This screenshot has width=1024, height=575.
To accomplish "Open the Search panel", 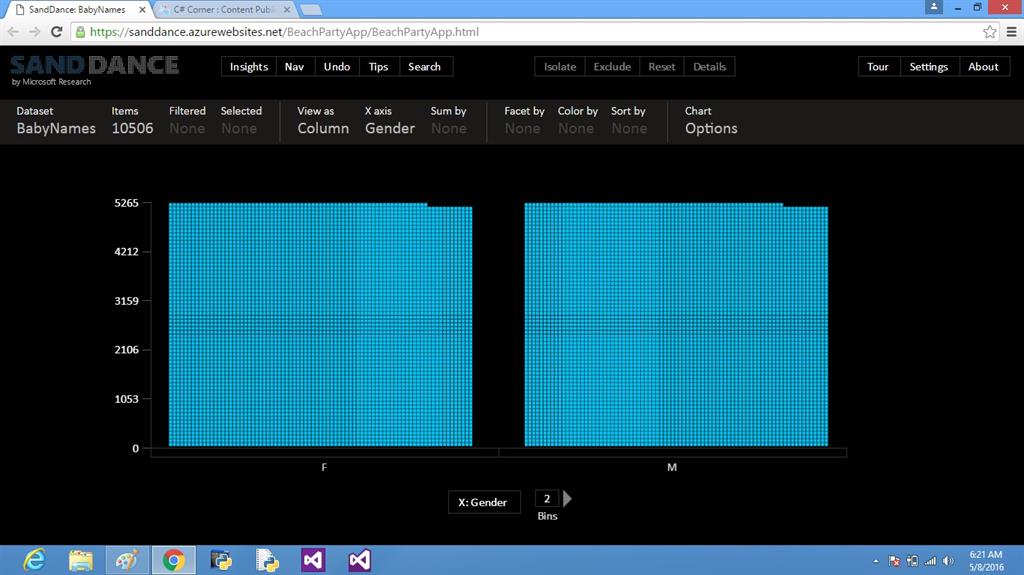I will [x=424, y=67].
